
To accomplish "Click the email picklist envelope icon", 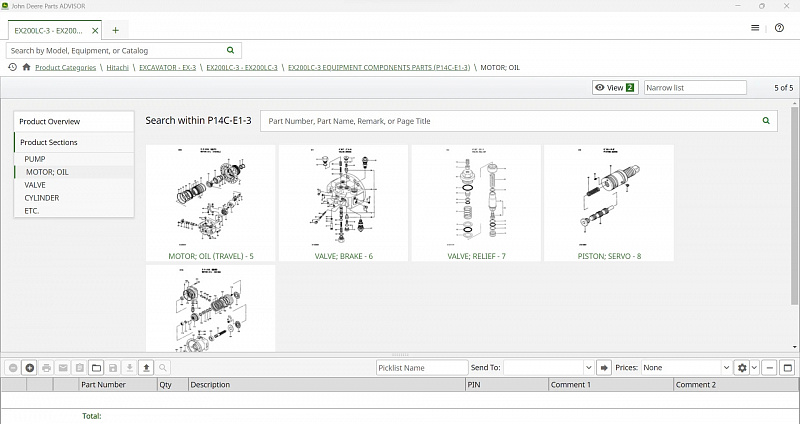I will 63,367.
